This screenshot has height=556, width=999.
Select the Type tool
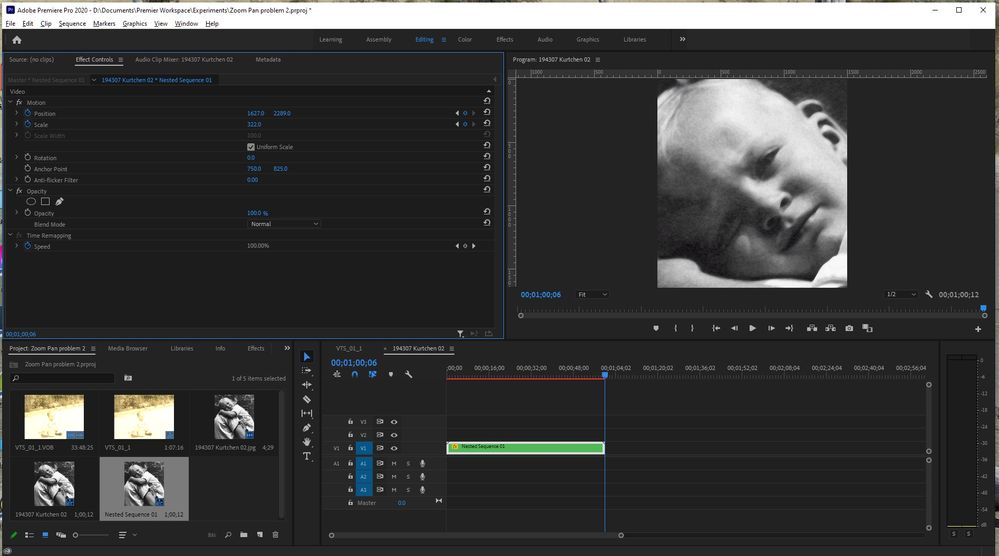(307, 456)
